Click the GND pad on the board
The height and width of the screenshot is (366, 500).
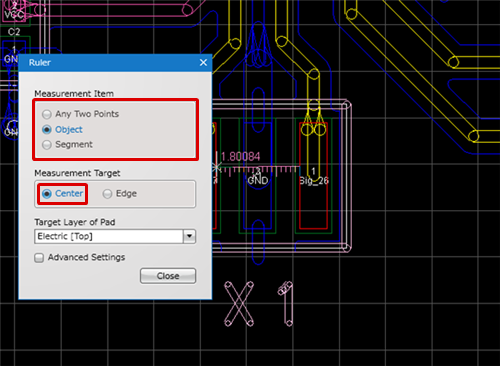pos(258,175)
